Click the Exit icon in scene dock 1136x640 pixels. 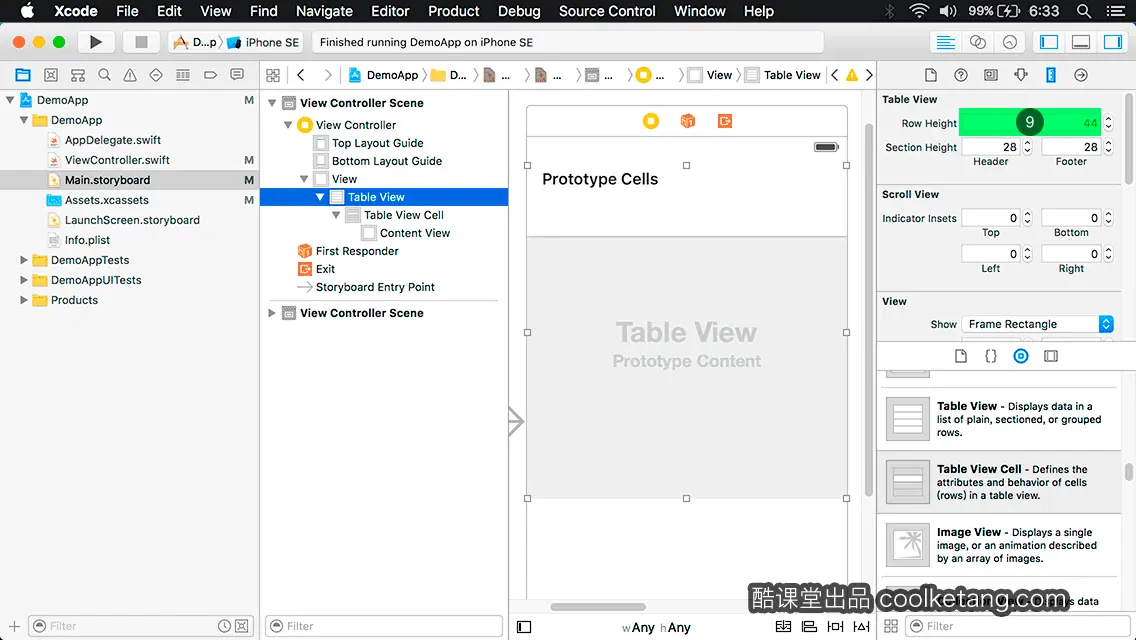(724, 121)
